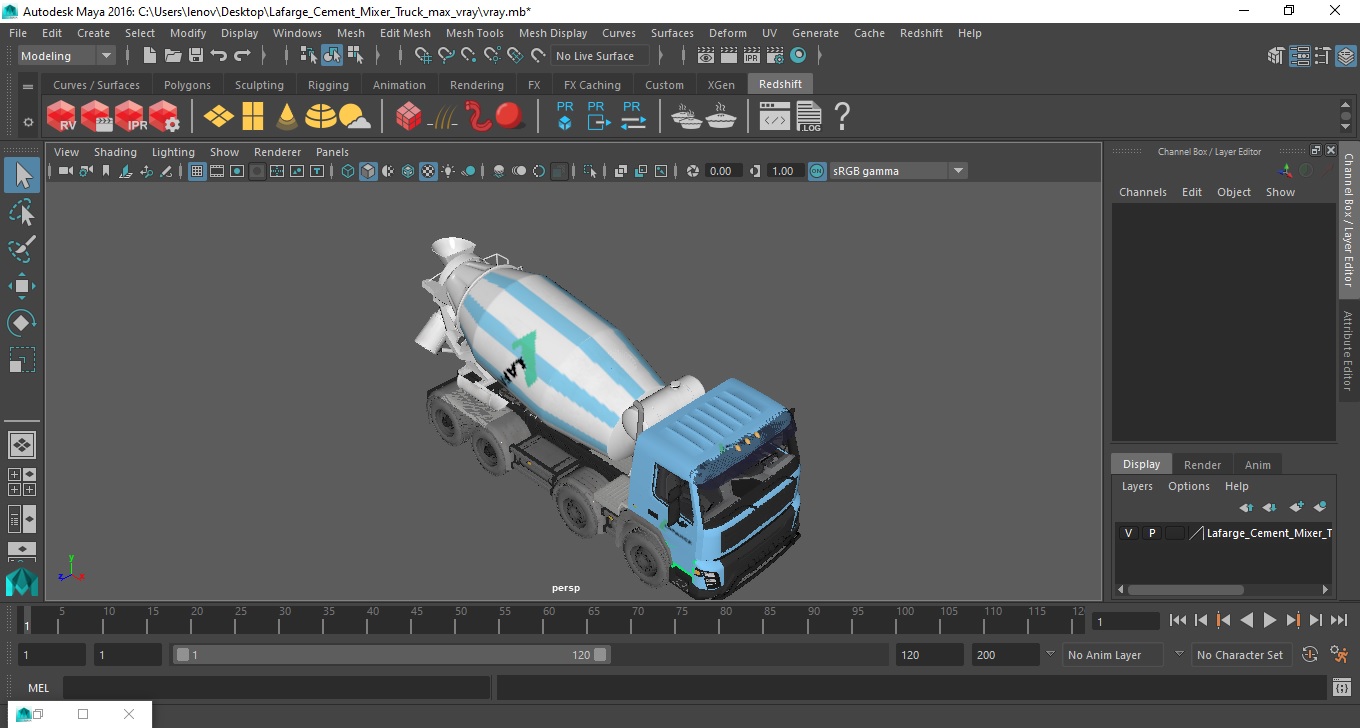This screenshot has width=1360, height=728.
Task: Open viewport Shading menu
Action: (115, 152)
